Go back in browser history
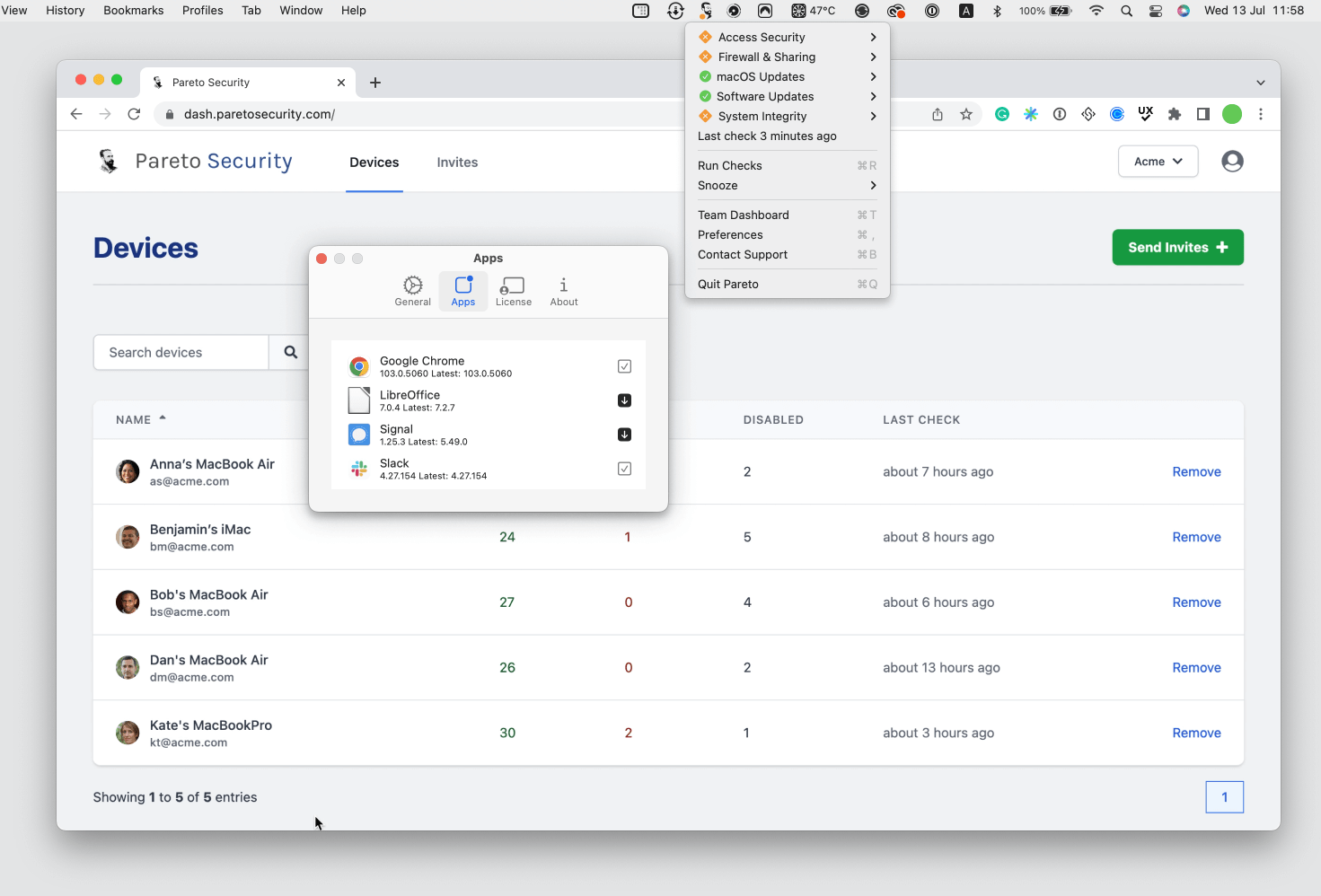1321x896 pixels. click(76, 114)
